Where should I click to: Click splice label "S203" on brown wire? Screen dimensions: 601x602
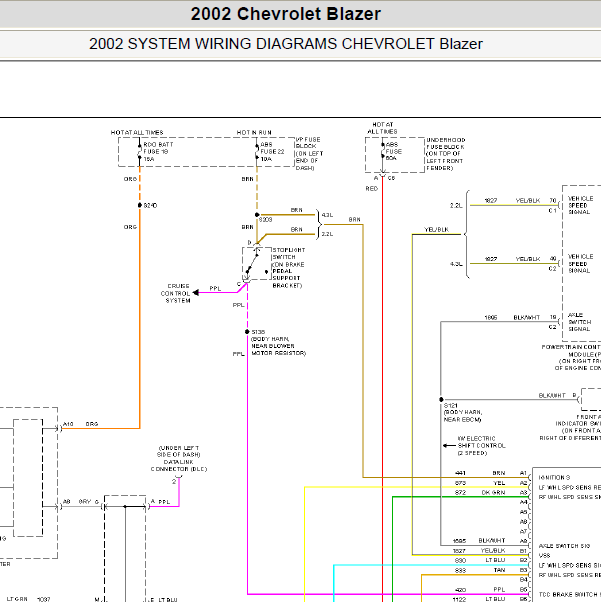(x=265, y=220)
